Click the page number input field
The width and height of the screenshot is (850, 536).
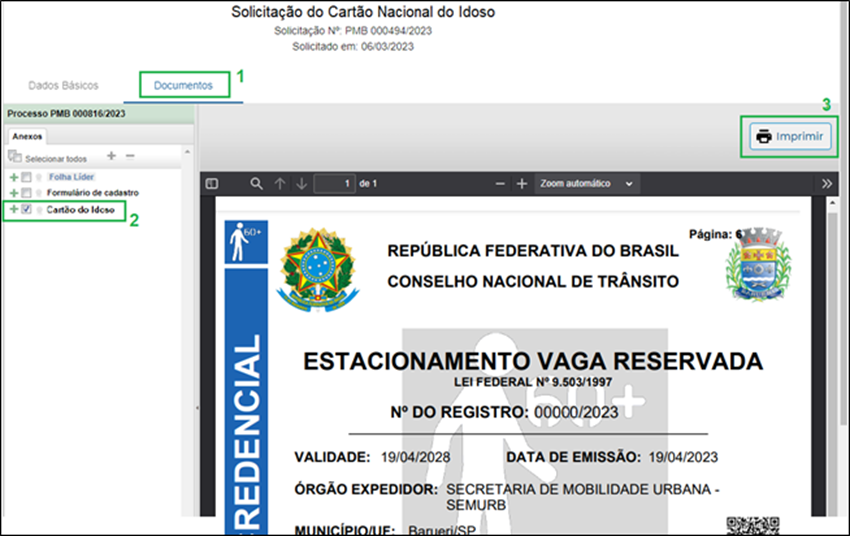334,184
